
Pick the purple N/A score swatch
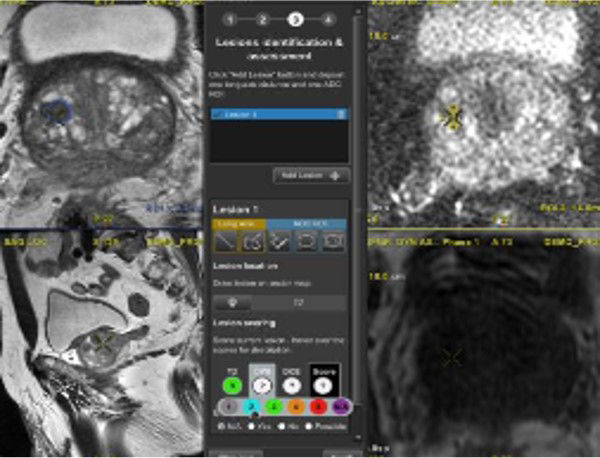click(x=341, y=407)
